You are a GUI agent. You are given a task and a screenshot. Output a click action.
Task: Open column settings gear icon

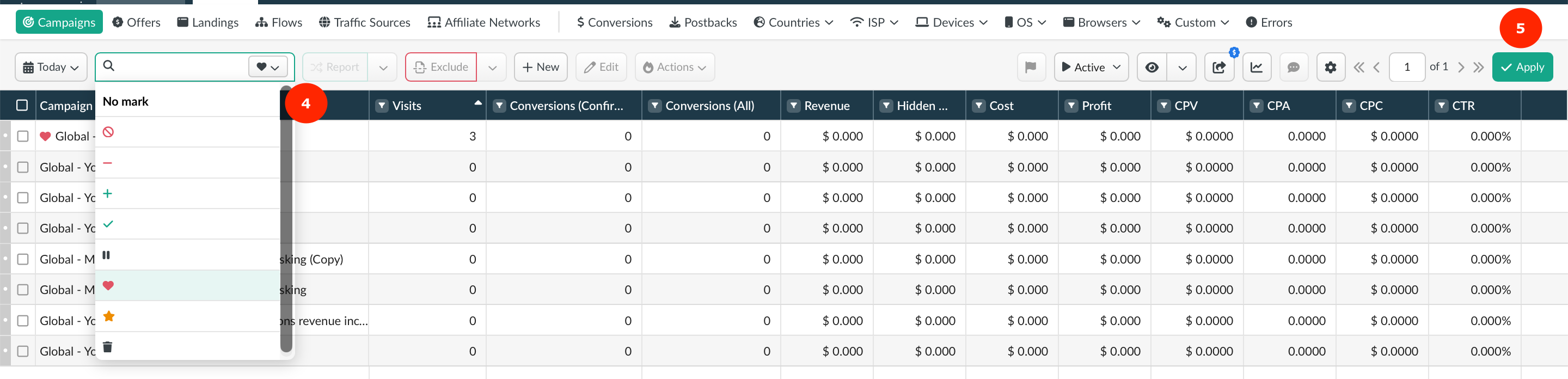[1330, 67]
